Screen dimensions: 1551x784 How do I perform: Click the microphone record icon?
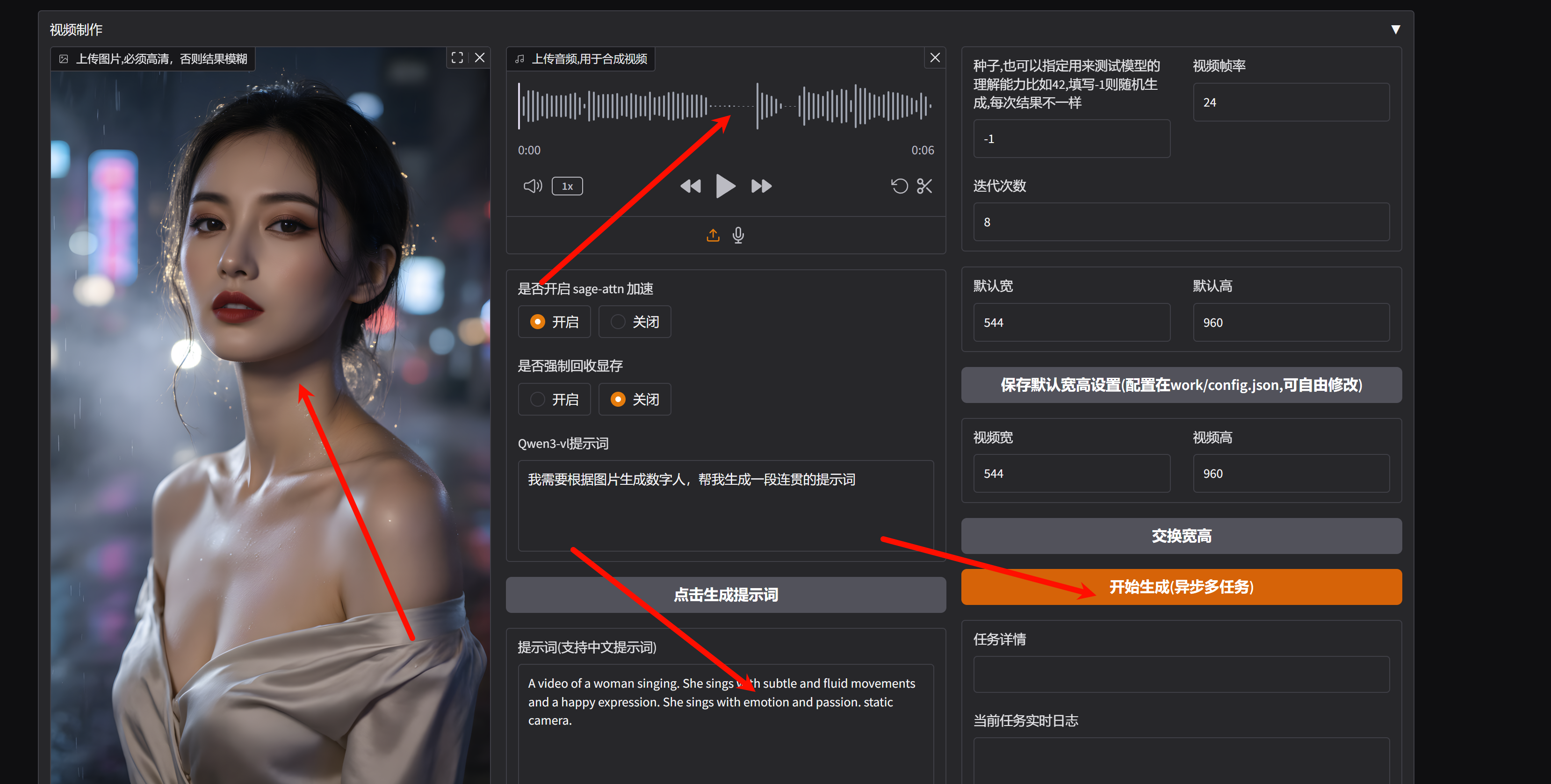[x=738, y=235]
